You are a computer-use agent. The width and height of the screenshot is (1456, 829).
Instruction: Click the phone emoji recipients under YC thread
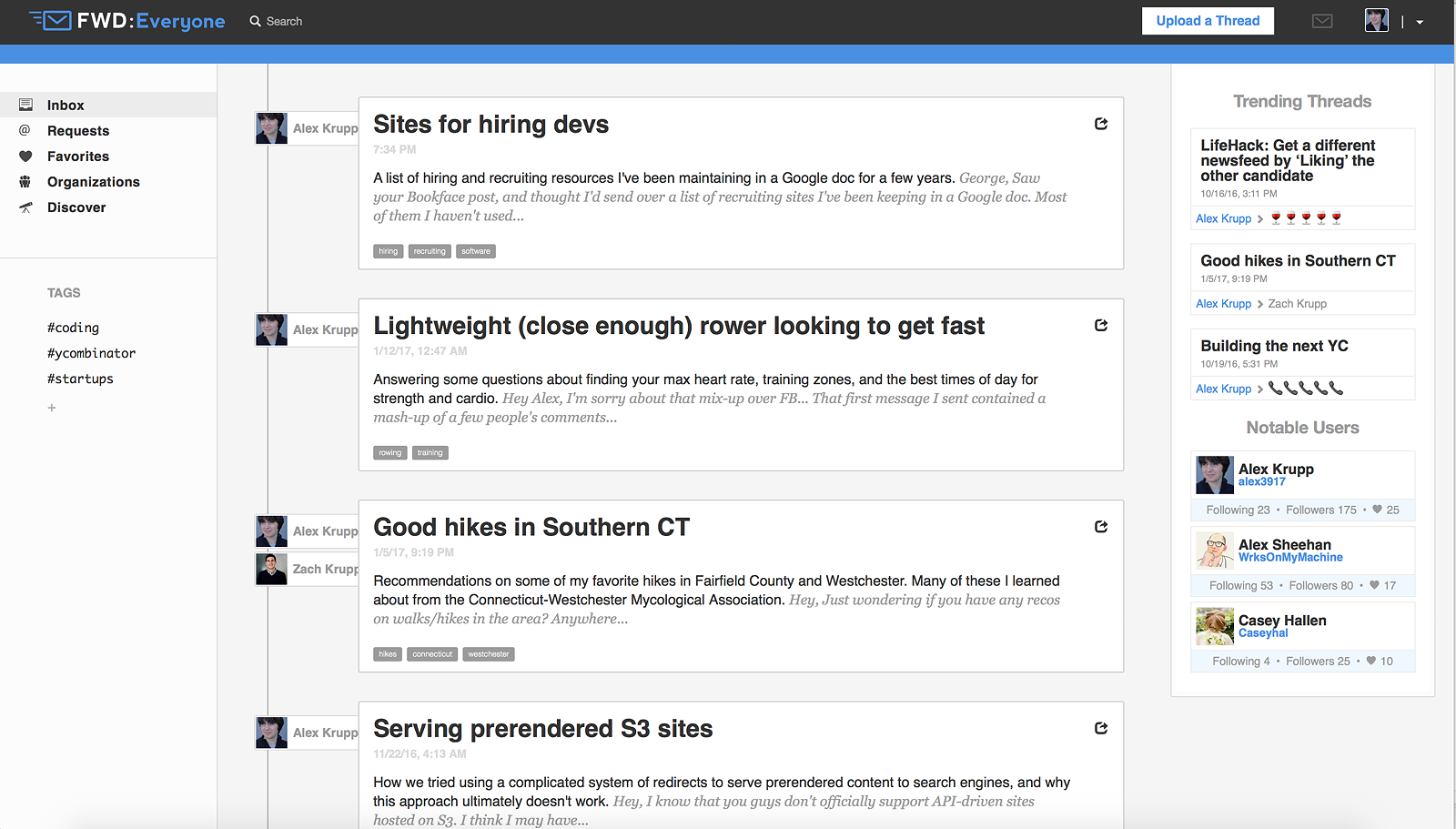[x=1306, y=389]
